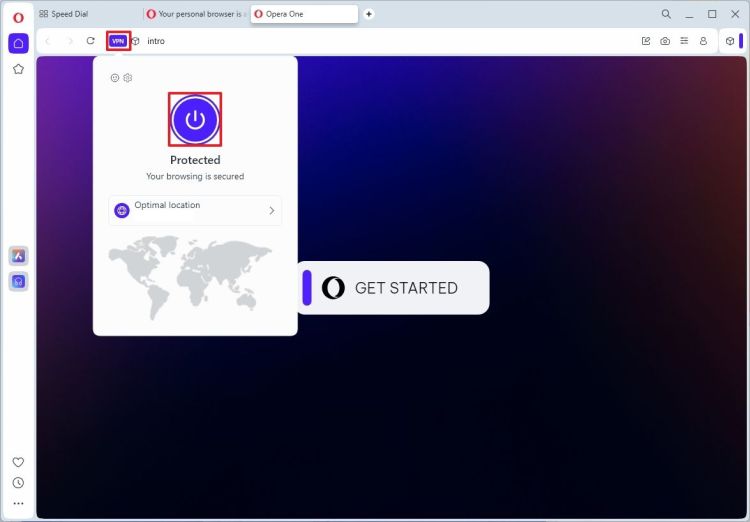
Task: Launch the Aria AI sidebar icon
Action: tap(18, 256)
